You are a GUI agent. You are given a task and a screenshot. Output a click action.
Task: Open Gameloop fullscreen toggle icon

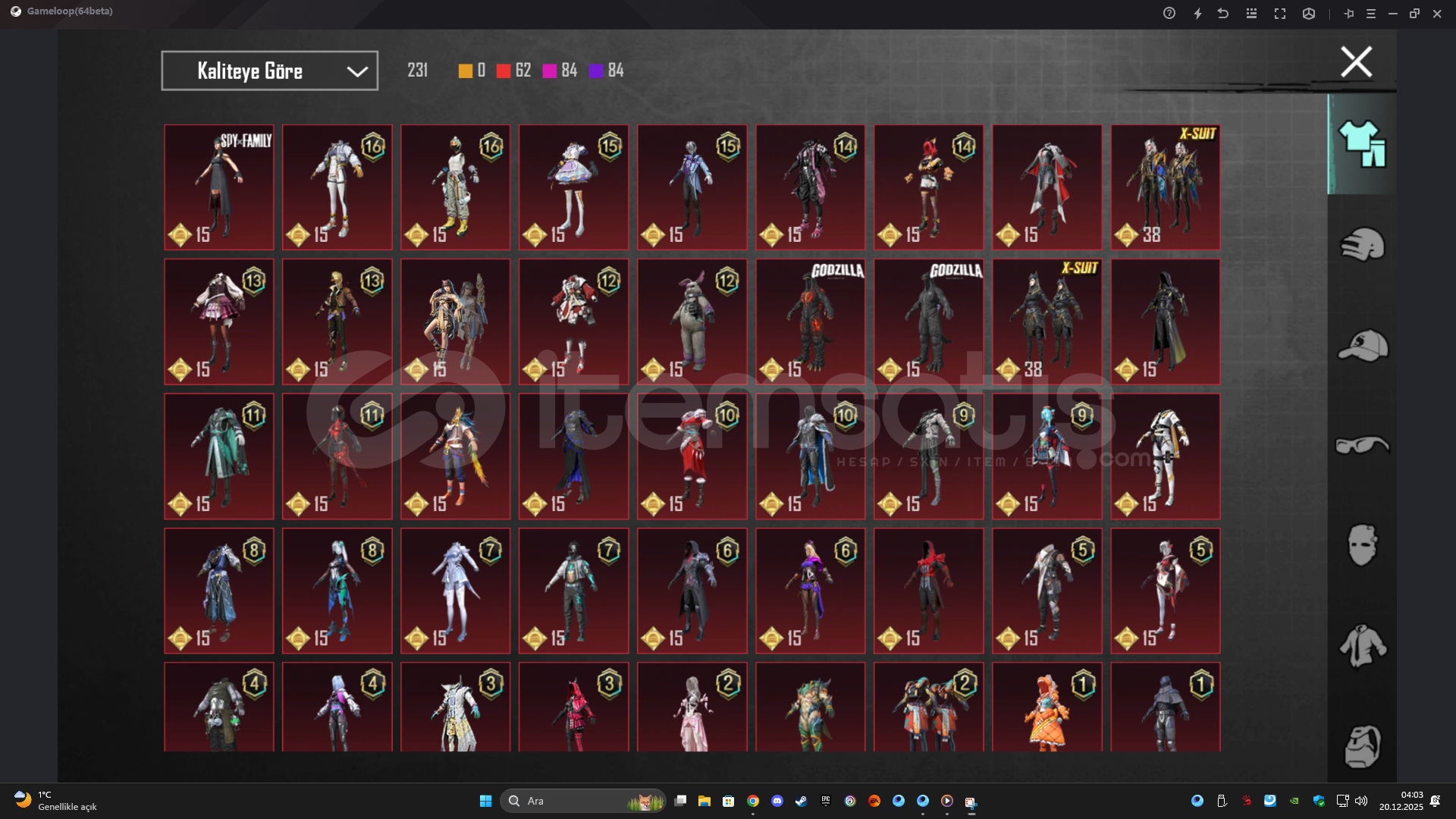1280,14
